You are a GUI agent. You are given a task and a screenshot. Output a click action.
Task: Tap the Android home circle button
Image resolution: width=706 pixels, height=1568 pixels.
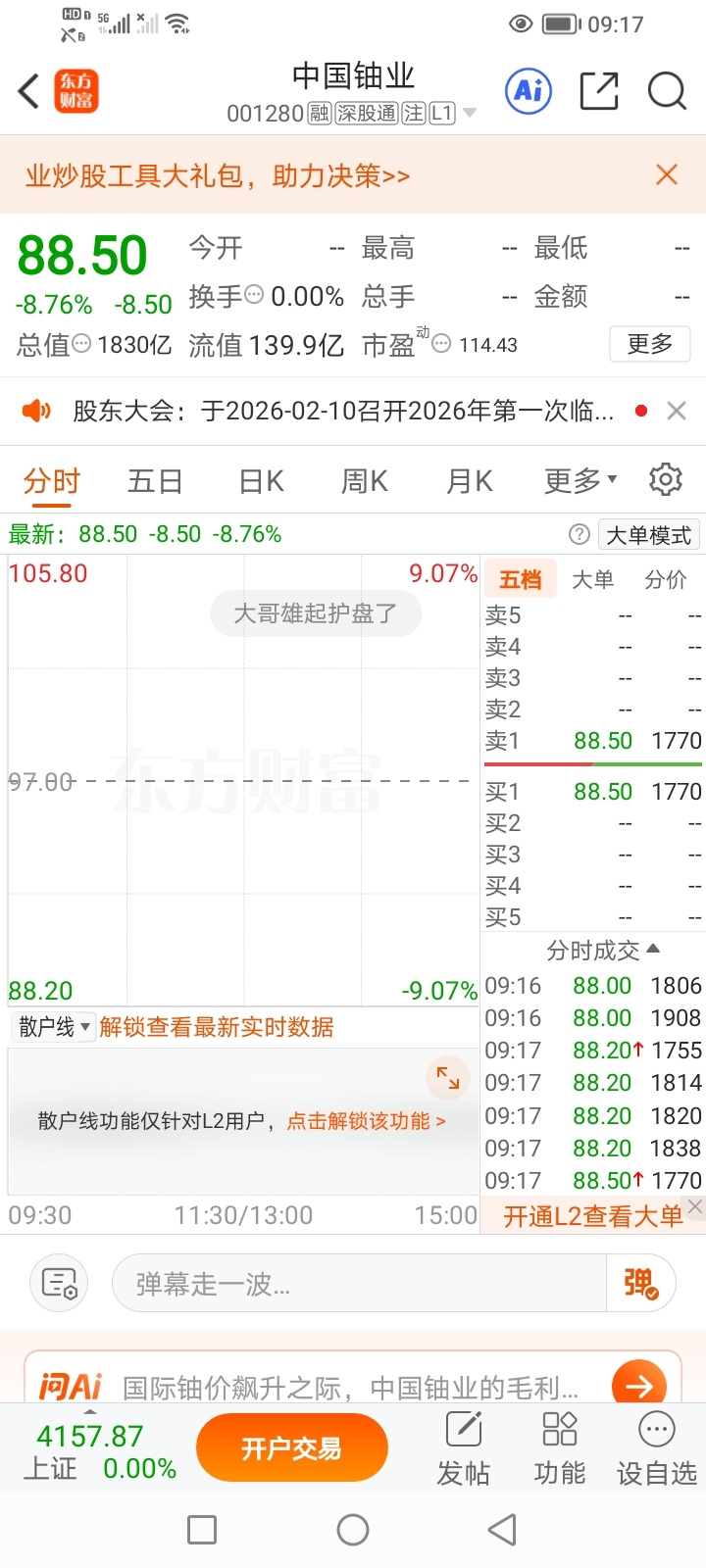[x=353, y=1530]
